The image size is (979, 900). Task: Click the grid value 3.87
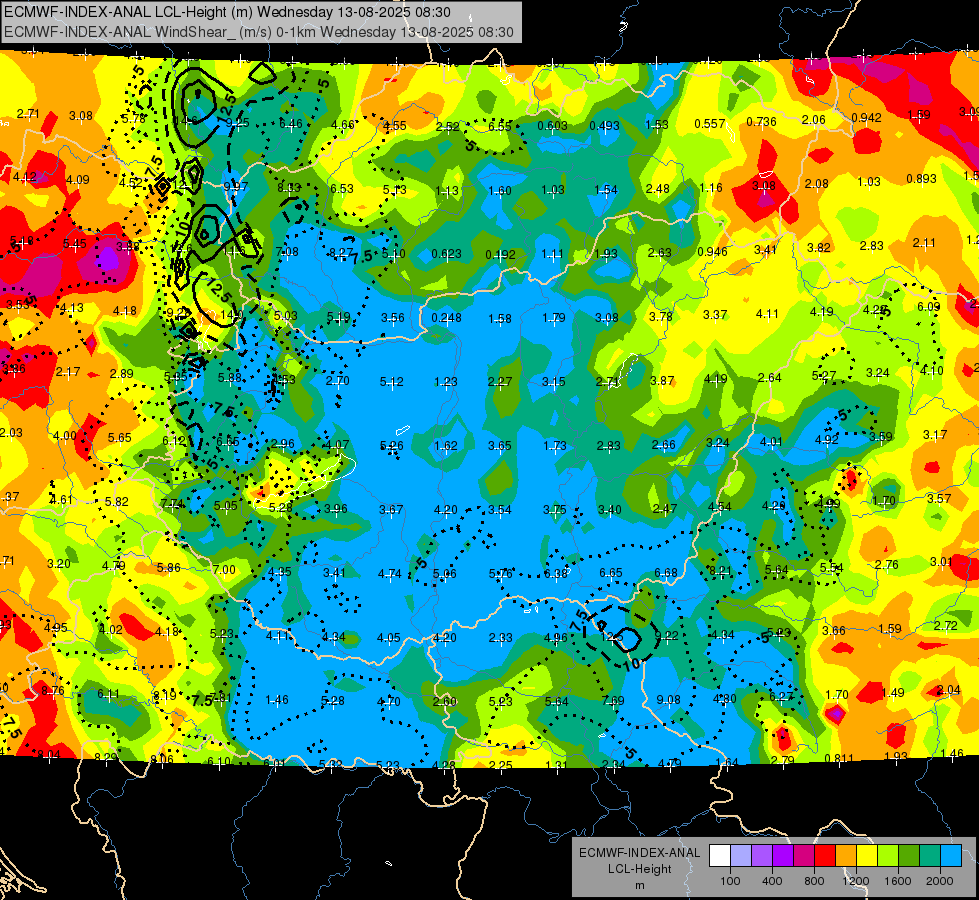662,380
